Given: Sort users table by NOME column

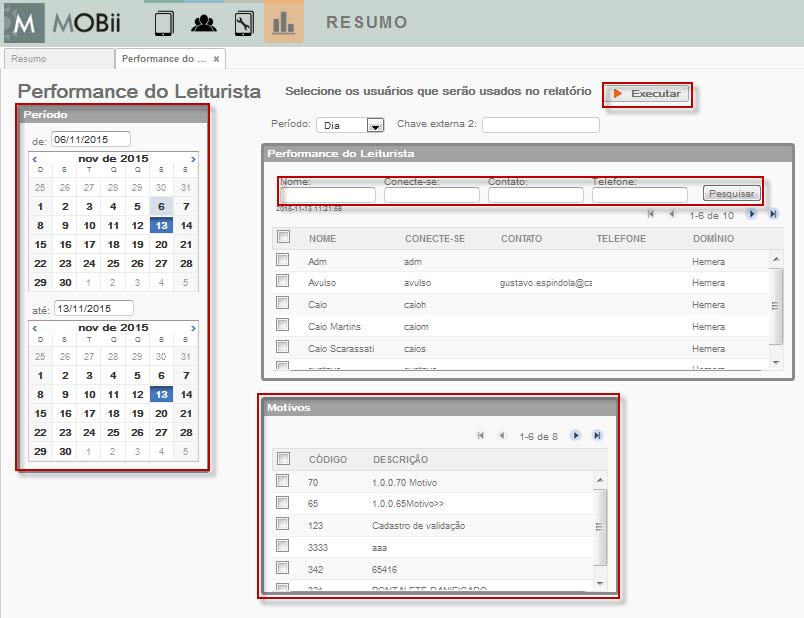Looking at the screenshot, I should tap(322, 238).
